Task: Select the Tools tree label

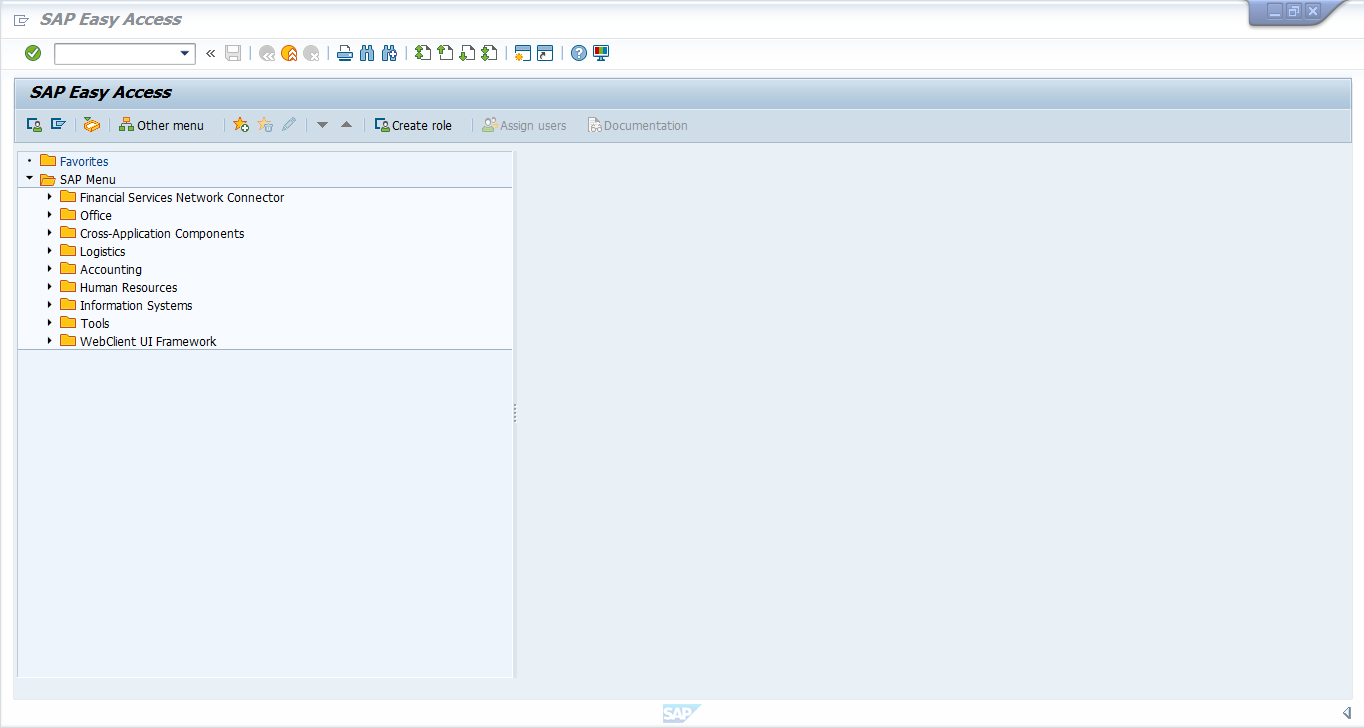Action: tap(95, 323)
